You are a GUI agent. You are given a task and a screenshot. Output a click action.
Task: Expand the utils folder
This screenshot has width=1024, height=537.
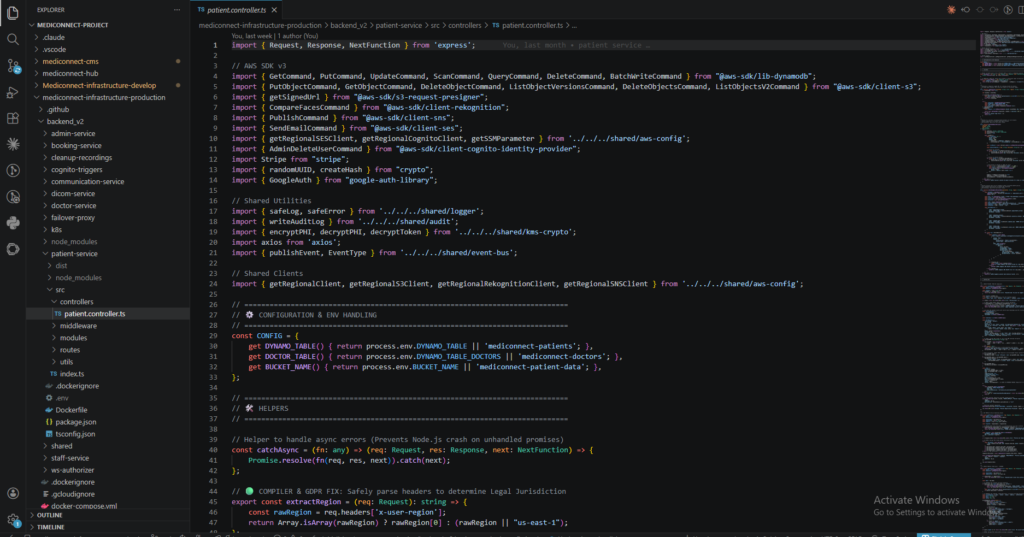click(x=108, y=362)
